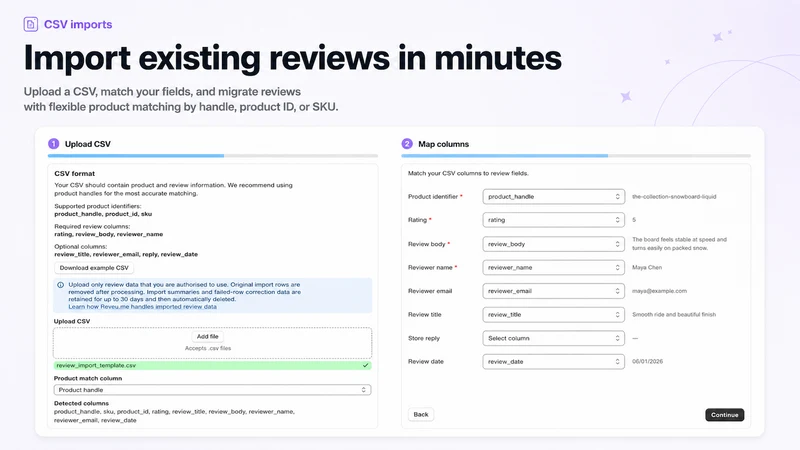Viewport: 800px width, 450px height.
Task: Click the '06/01/2026' date preview
Action: click(647, 362)
